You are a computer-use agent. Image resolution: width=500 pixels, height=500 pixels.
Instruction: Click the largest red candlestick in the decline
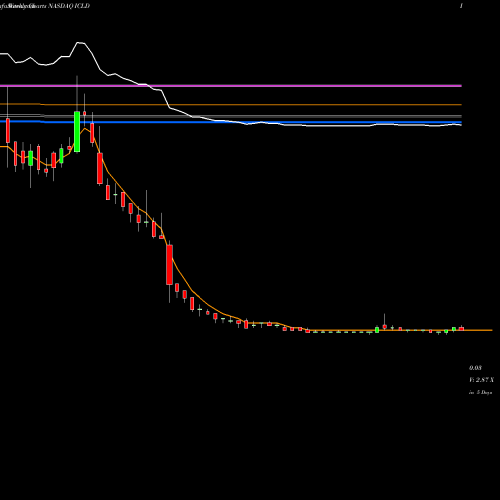tap(170, 265)
